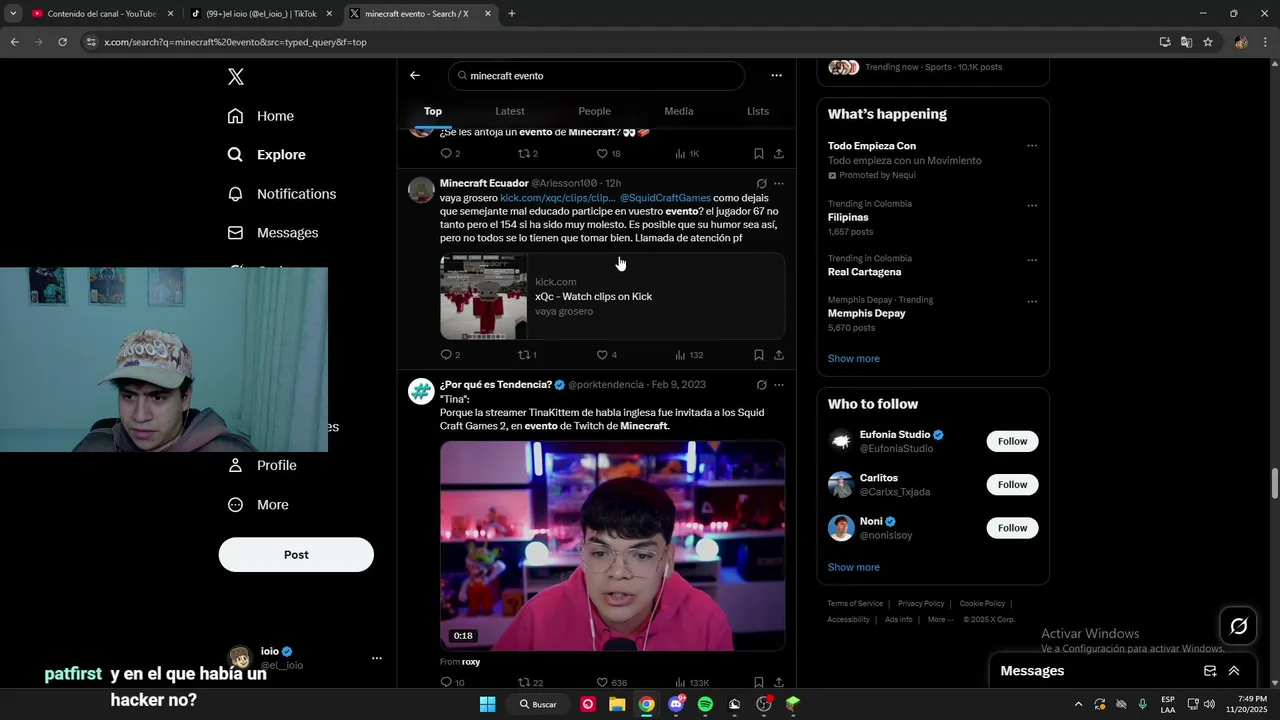
Task: Click the Post button
Action: [x=296, y=555]
